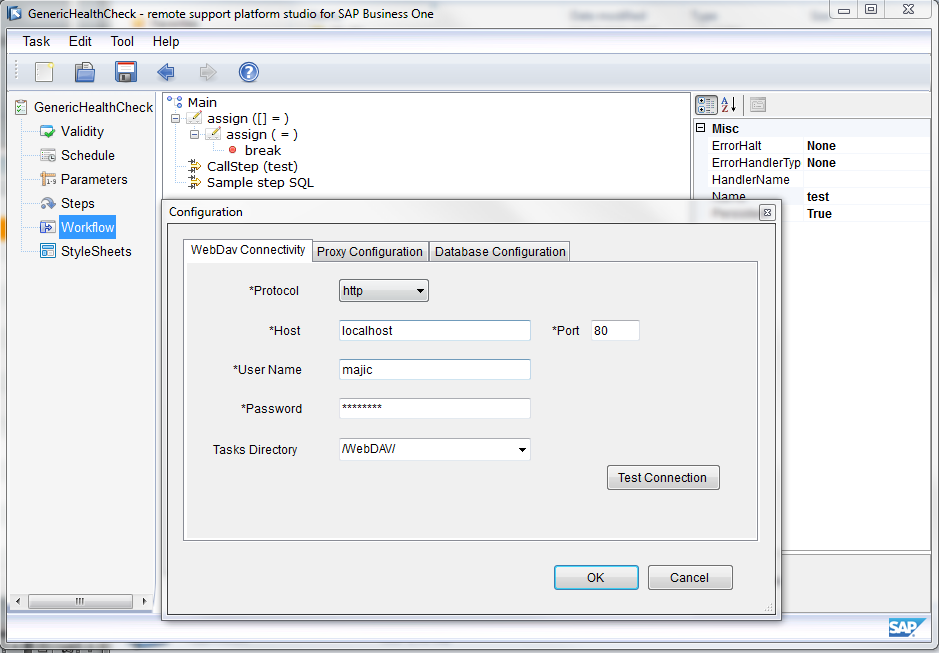Select the Steps tree item
Viewport: 939px width, 653px height.
point(78,203)
